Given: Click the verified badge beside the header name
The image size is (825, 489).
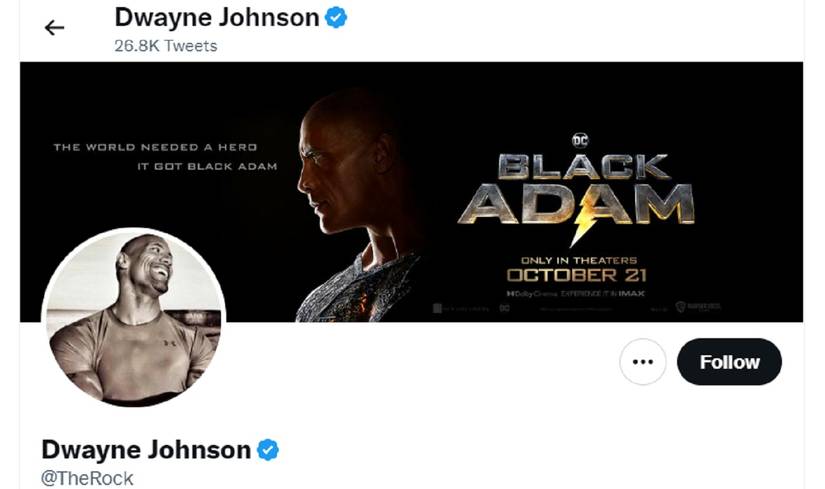Looking at the screenshot, I should point(336,18).
